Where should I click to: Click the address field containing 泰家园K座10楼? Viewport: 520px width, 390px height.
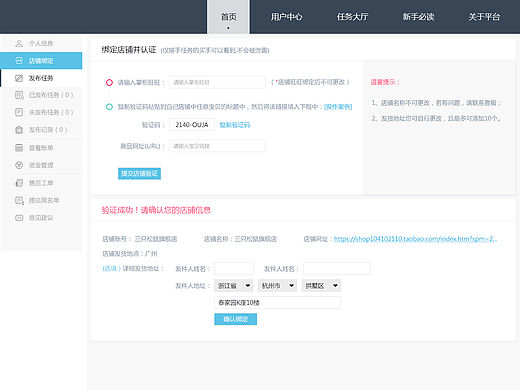click(277, 303)
